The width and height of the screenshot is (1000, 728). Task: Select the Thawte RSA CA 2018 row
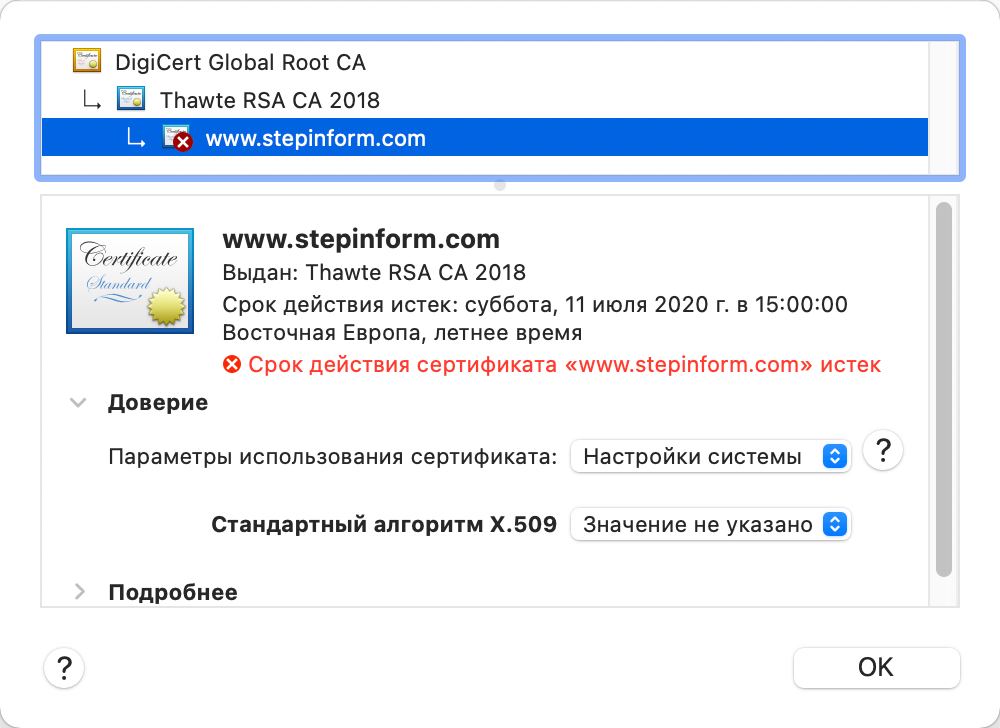485,99
